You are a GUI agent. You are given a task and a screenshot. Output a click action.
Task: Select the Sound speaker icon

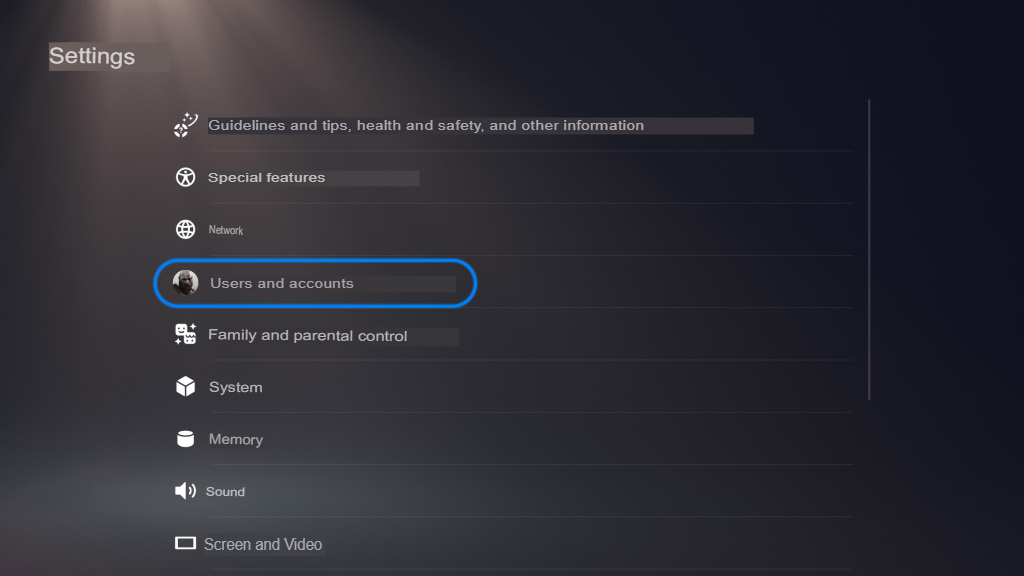pyautogui.click(x=185, y=491)
